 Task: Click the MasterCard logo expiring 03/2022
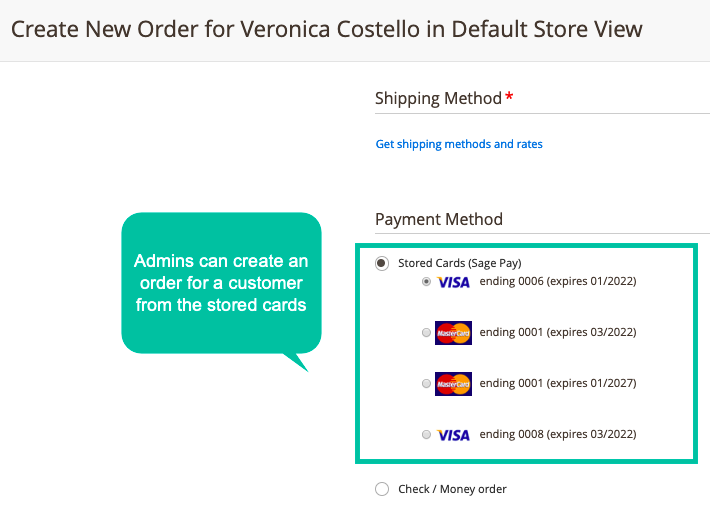click(x=453, y=333)
